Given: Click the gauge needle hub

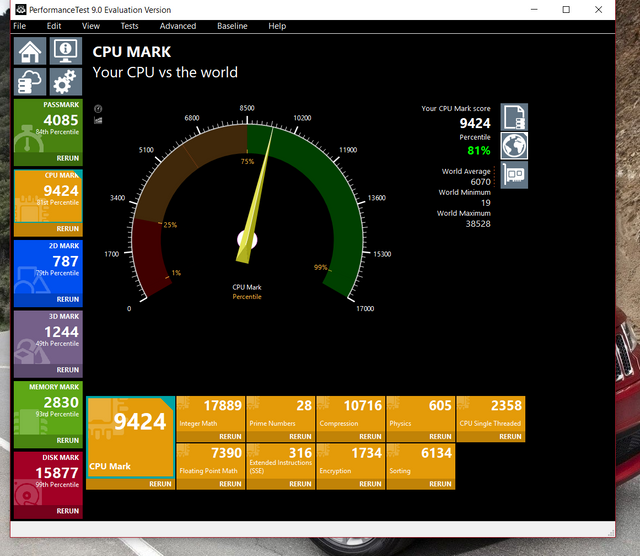Looking at the screenshot, I should click(247, 240).
